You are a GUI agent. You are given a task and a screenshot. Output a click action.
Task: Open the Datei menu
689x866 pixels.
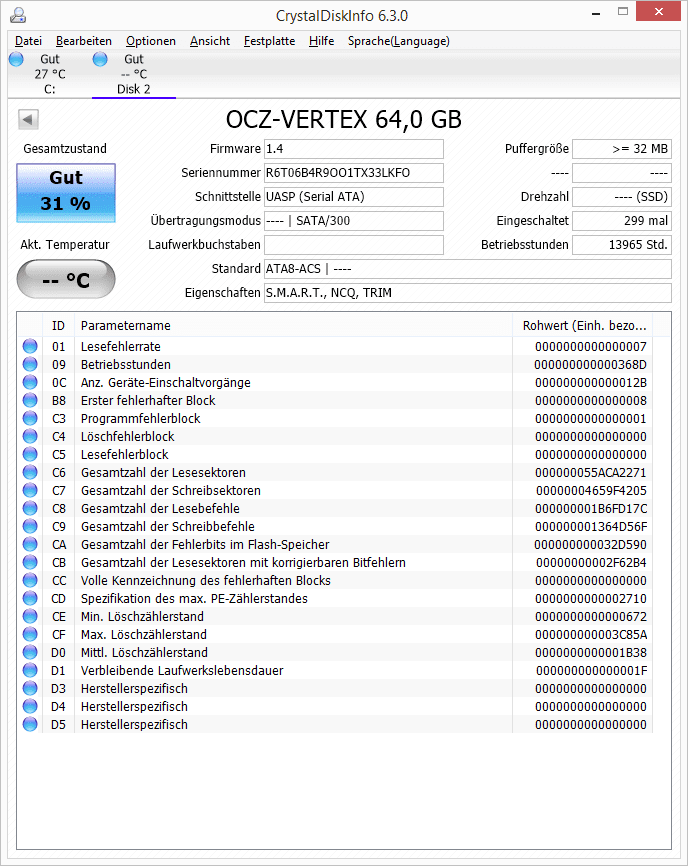28,41
